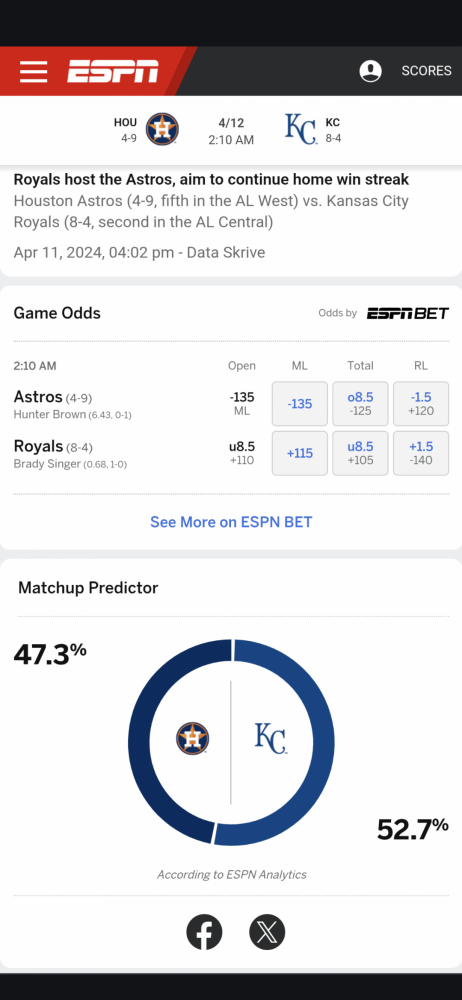Viewport: 462px width, 1000px height.
Task: Open SCORES in the top bar
Action: click(x=426, y=71)
